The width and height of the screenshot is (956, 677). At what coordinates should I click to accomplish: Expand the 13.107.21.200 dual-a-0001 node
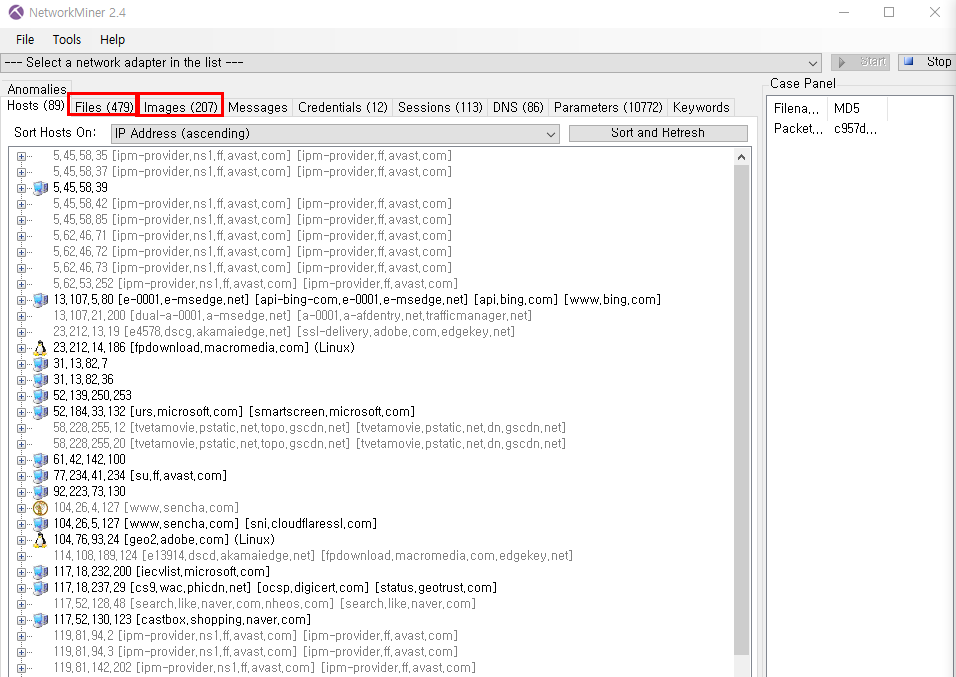coord(21,316)
